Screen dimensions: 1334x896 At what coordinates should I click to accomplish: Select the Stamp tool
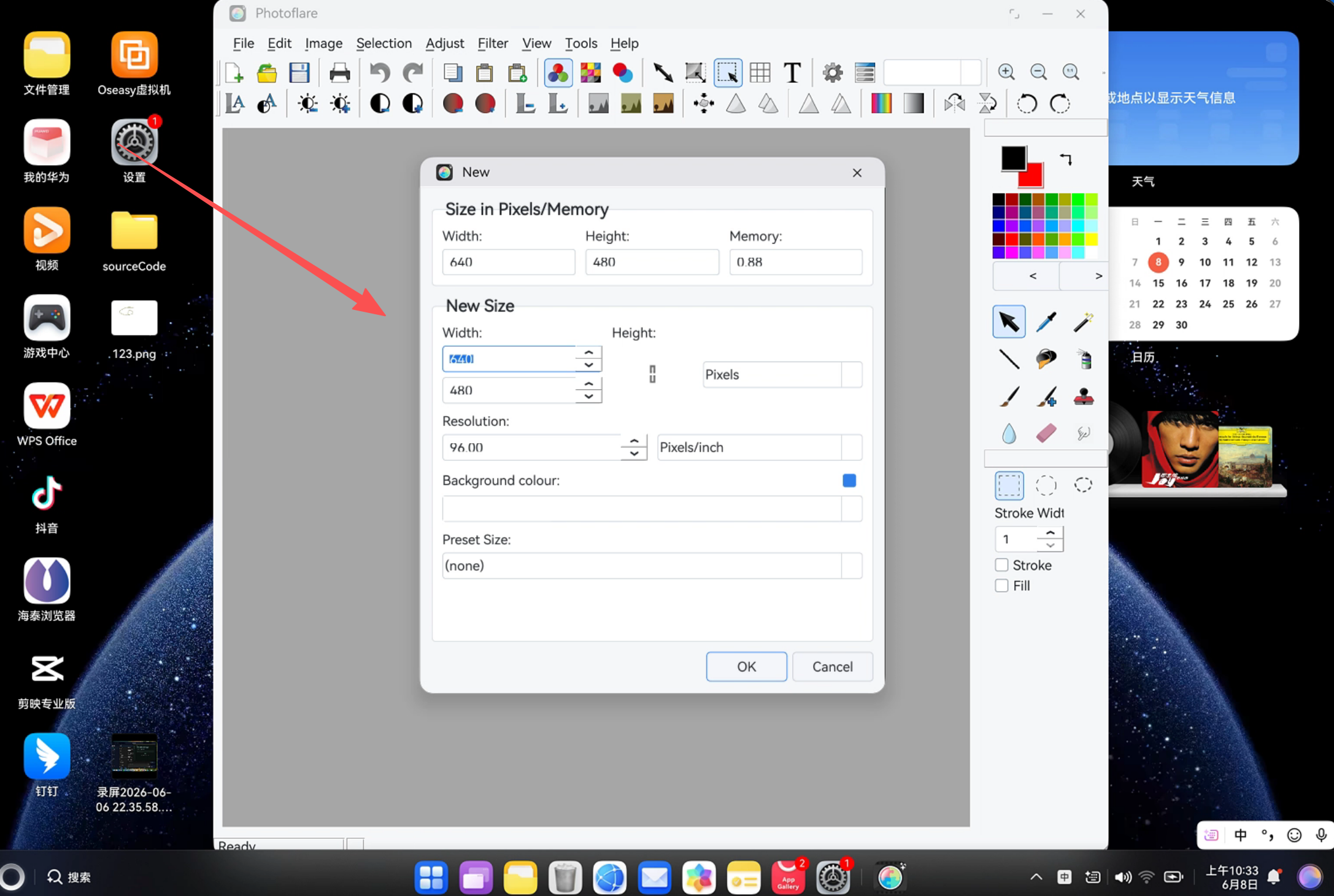coord(1084,396)
